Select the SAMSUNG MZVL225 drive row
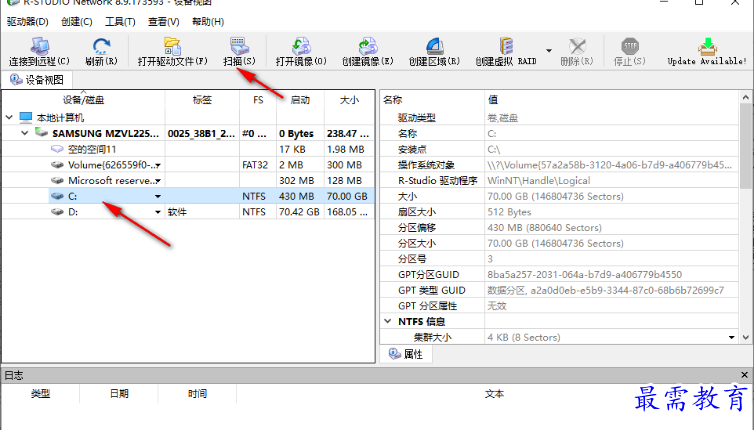The image size is (756, 430). pos(188,134)
